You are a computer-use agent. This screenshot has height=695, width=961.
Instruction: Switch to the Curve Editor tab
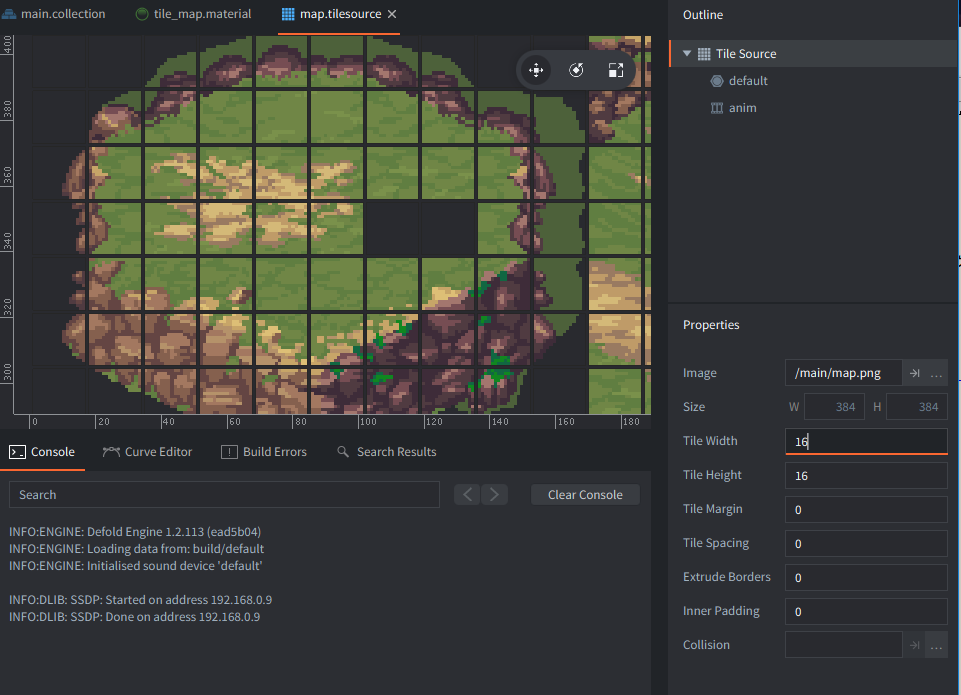pos(147,452)
